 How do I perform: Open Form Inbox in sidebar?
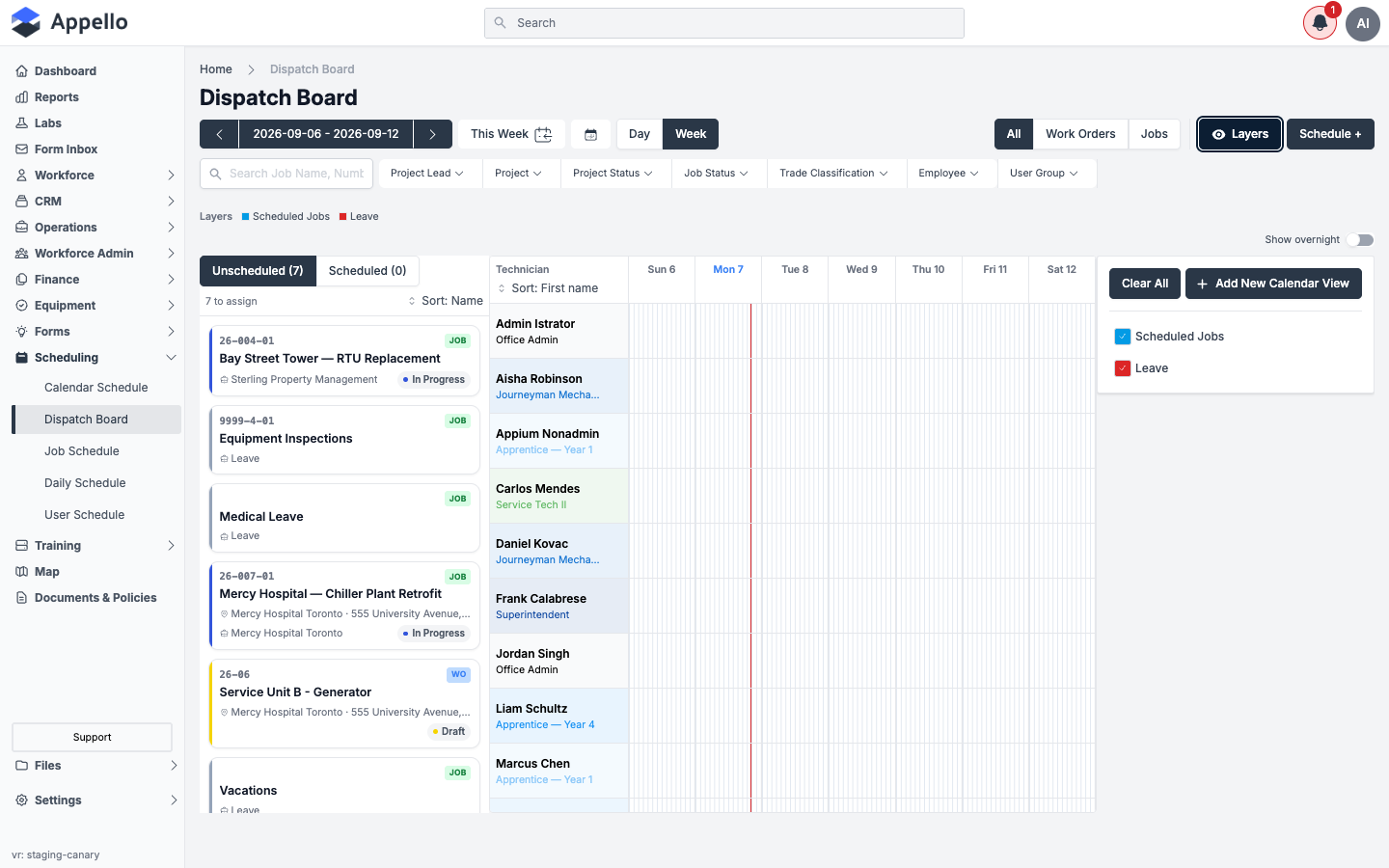pos(66,149)
